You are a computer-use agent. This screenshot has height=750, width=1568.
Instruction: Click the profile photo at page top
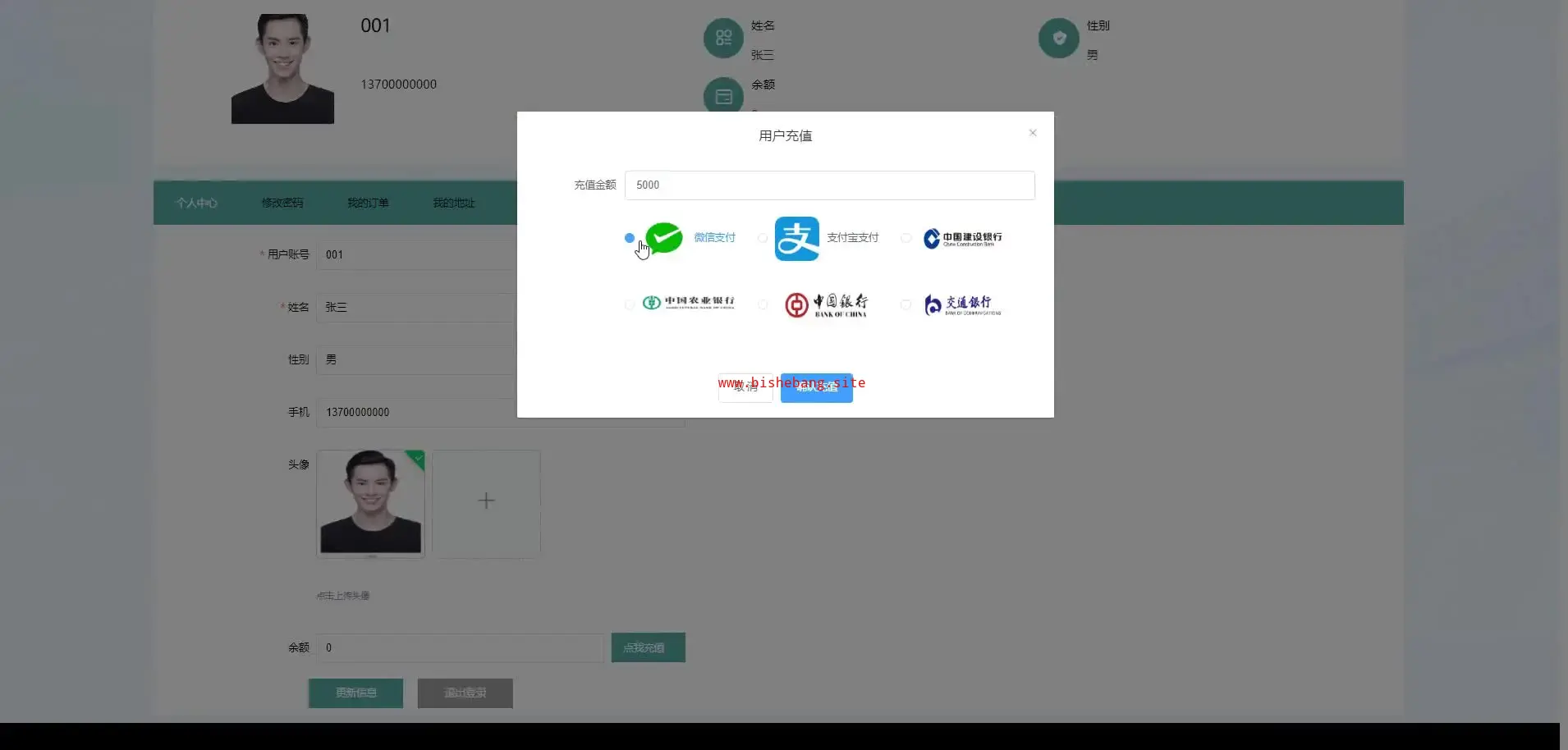(282, 69)
